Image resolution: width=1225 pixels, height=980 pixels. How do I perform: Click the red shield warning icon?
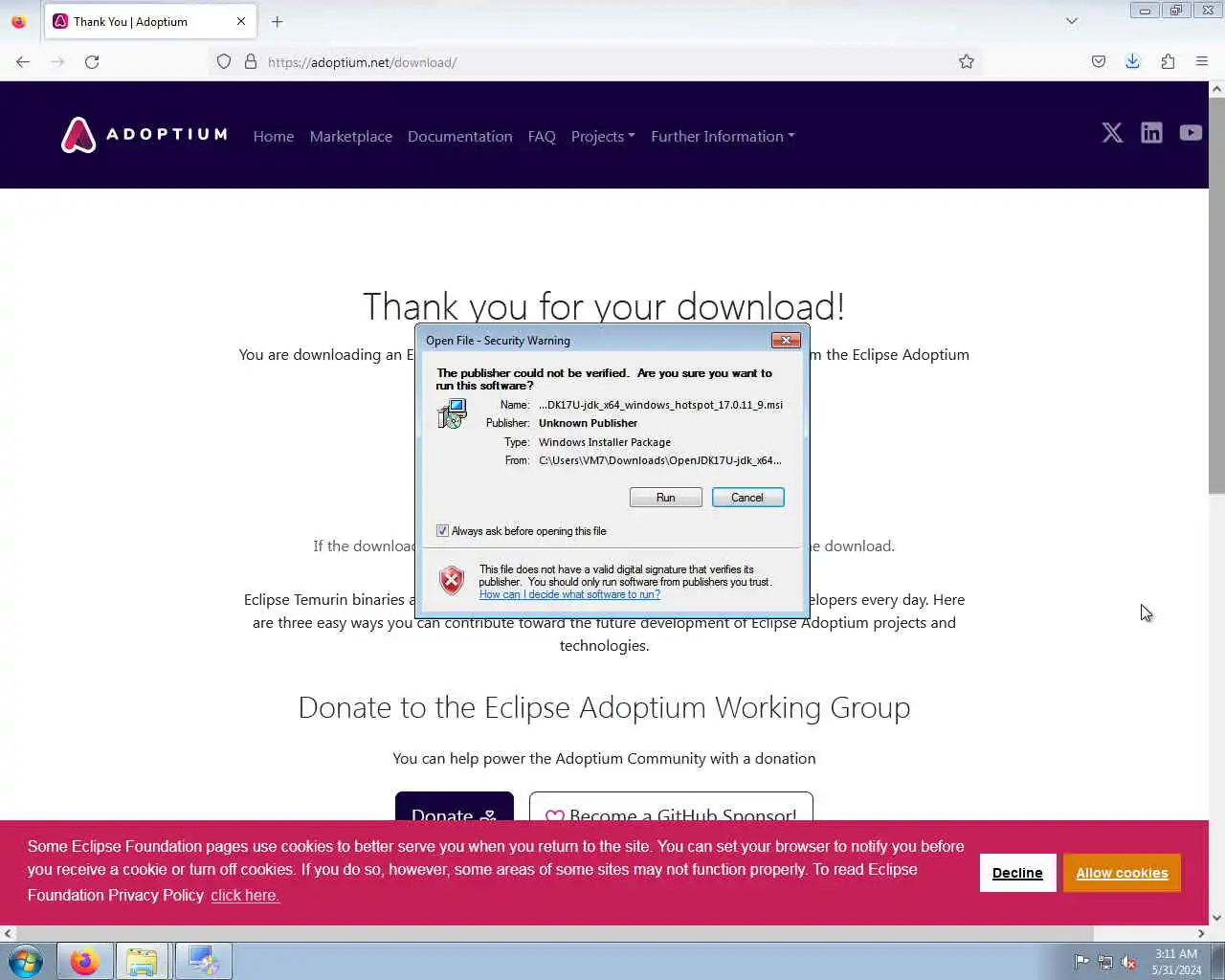(x=452, y=580)
